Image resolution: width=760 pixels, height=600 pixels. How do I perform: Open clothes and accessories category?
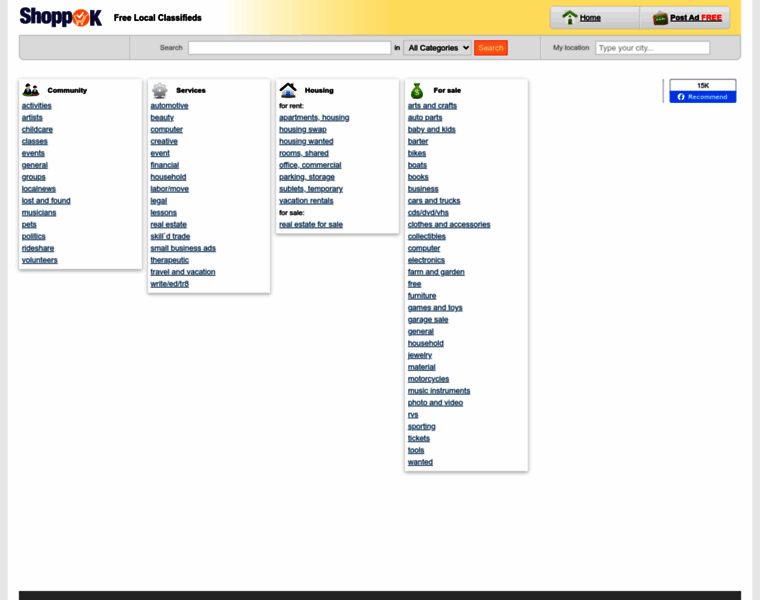449,224
